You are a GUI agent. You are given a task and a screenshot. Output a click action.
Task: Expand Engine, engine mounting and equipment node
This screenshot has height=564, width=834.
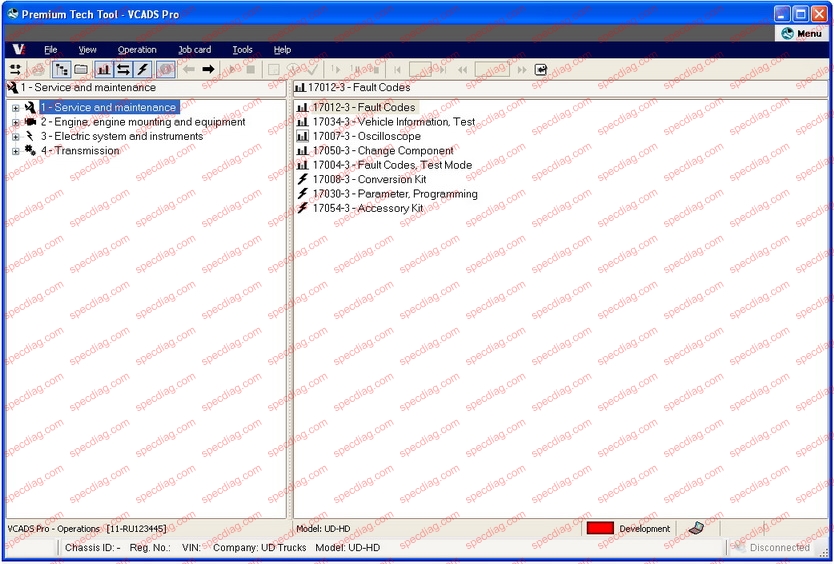[x=15, y=122]
